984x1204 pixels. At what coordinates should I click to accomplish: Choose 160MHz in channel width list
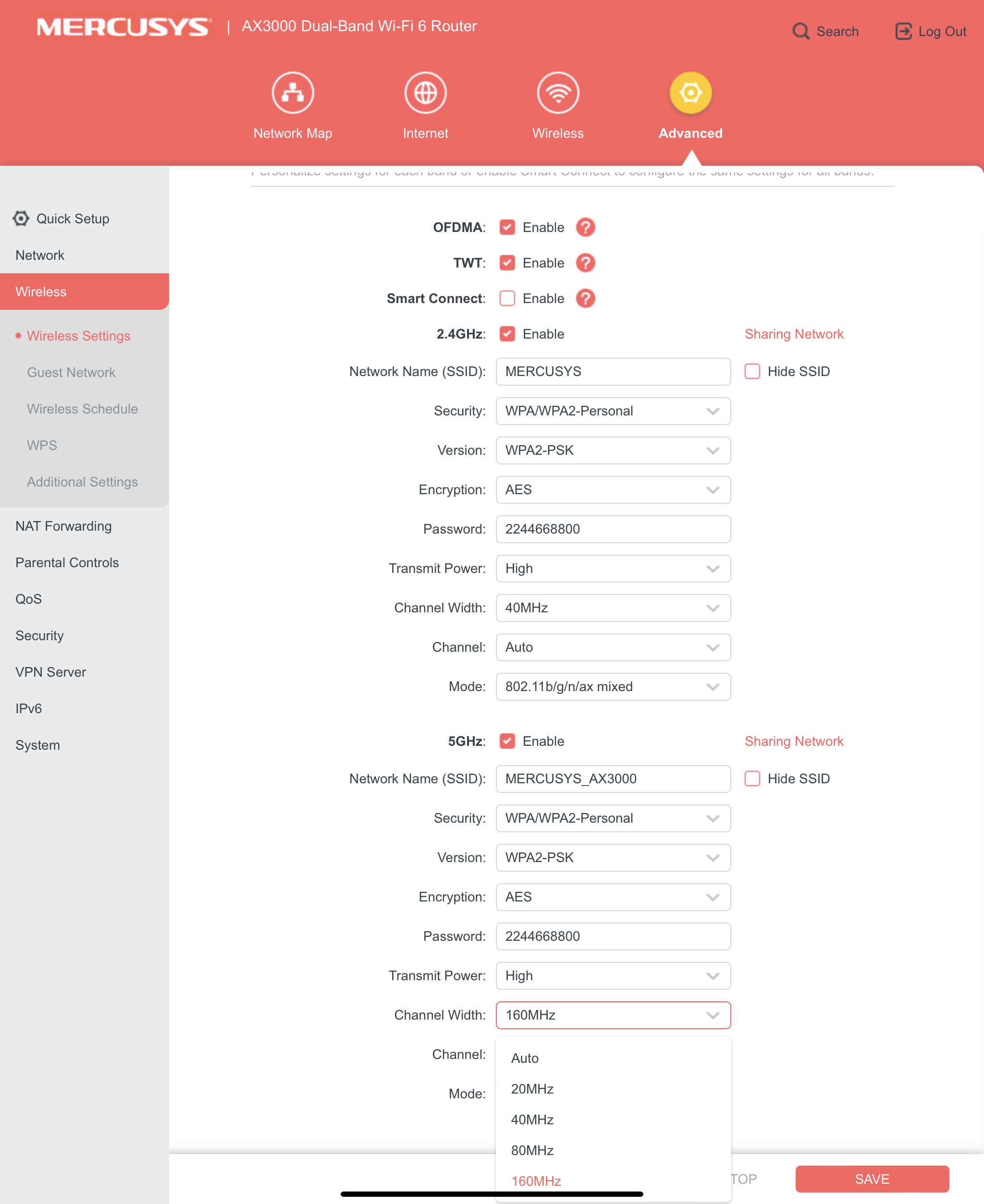[x=613, y=1181]
